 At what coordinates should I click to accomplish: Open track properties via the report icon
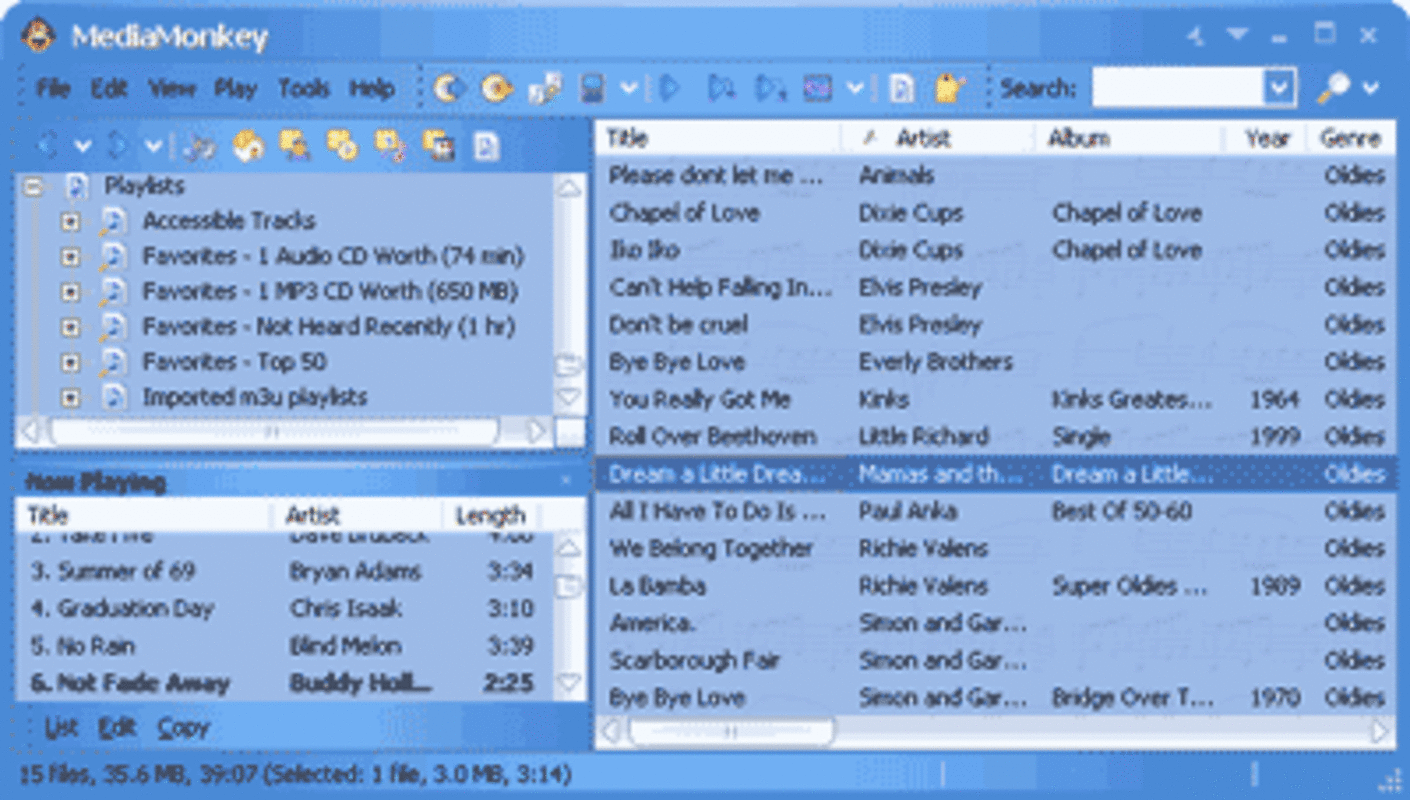(x=900, y=88)
